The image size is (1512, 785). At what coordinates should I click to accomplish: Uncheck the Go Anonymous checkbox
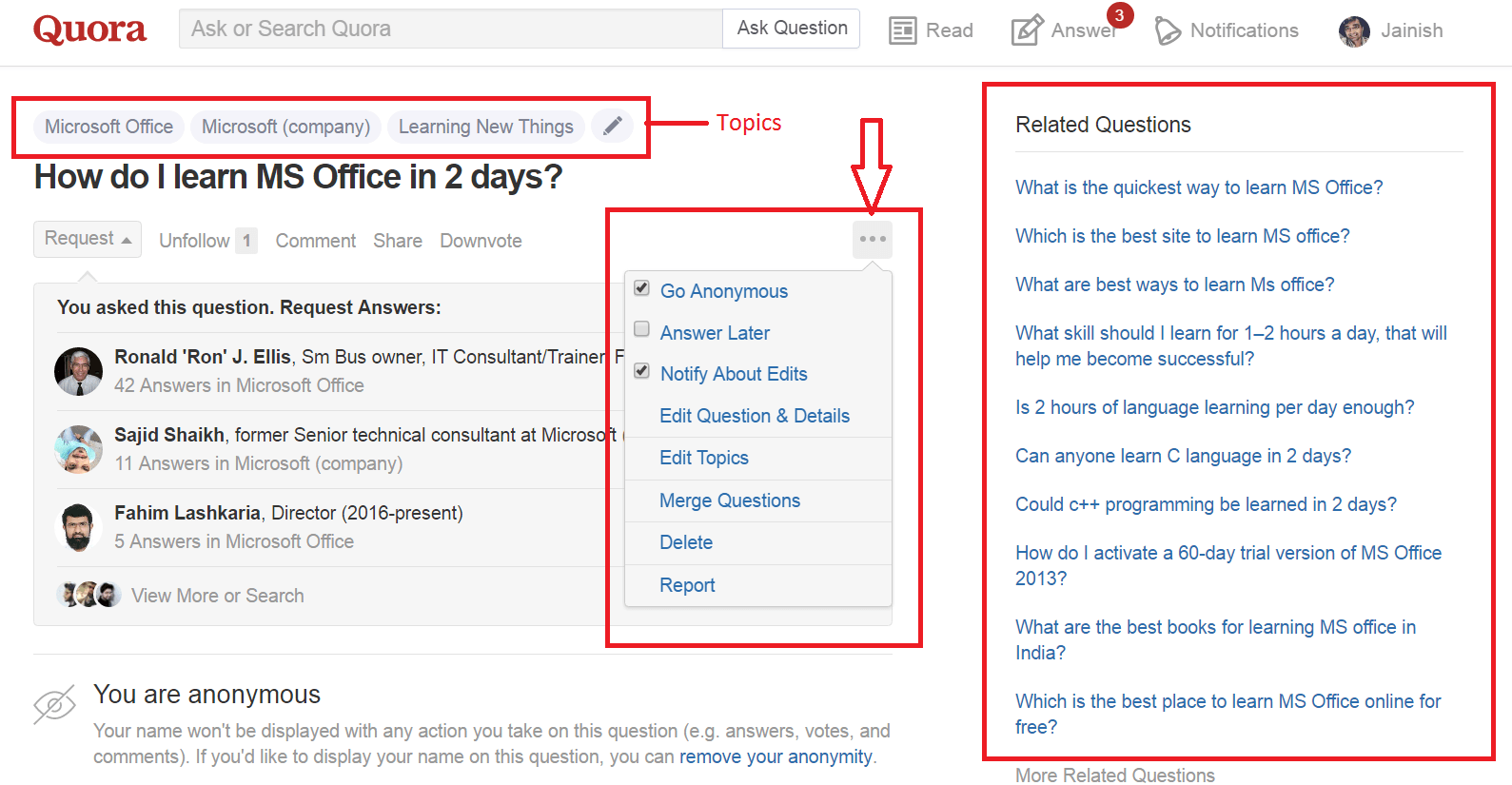pyautogui.click(x=642, y=288)
